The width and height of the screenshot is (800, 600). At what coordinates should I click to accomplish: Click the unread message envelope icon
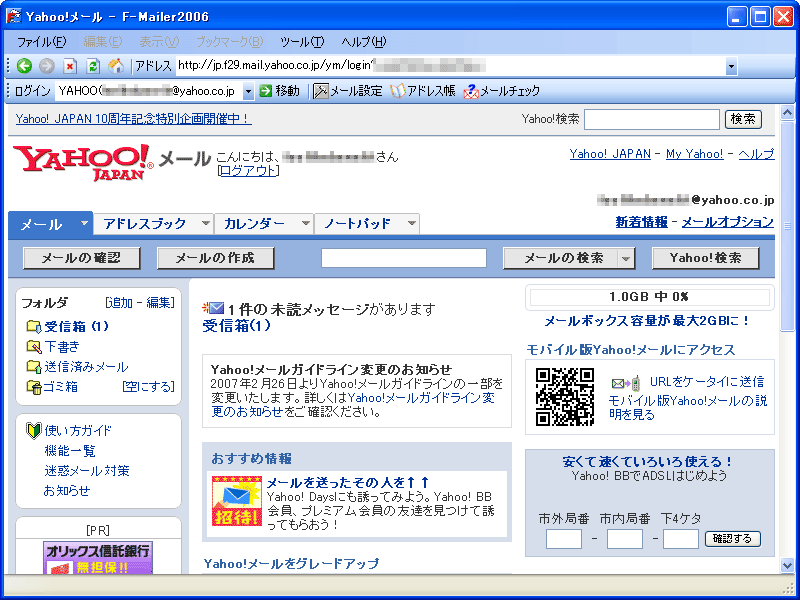tap(214, 308)
